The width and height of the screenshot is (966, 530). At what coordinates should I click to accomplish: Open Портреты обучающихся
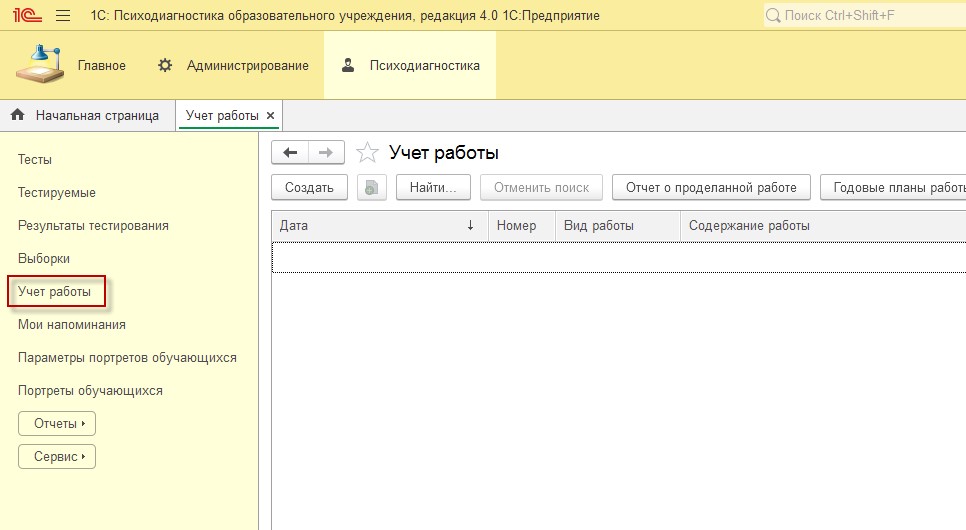[90, 391]
